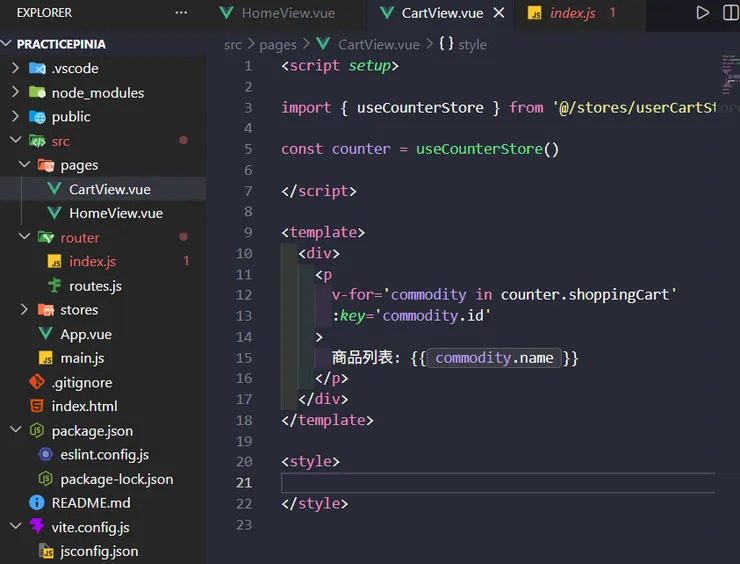Expand the stores folder chevron
Viewport: 740px width, 564px height.
[x=24, y=310]
